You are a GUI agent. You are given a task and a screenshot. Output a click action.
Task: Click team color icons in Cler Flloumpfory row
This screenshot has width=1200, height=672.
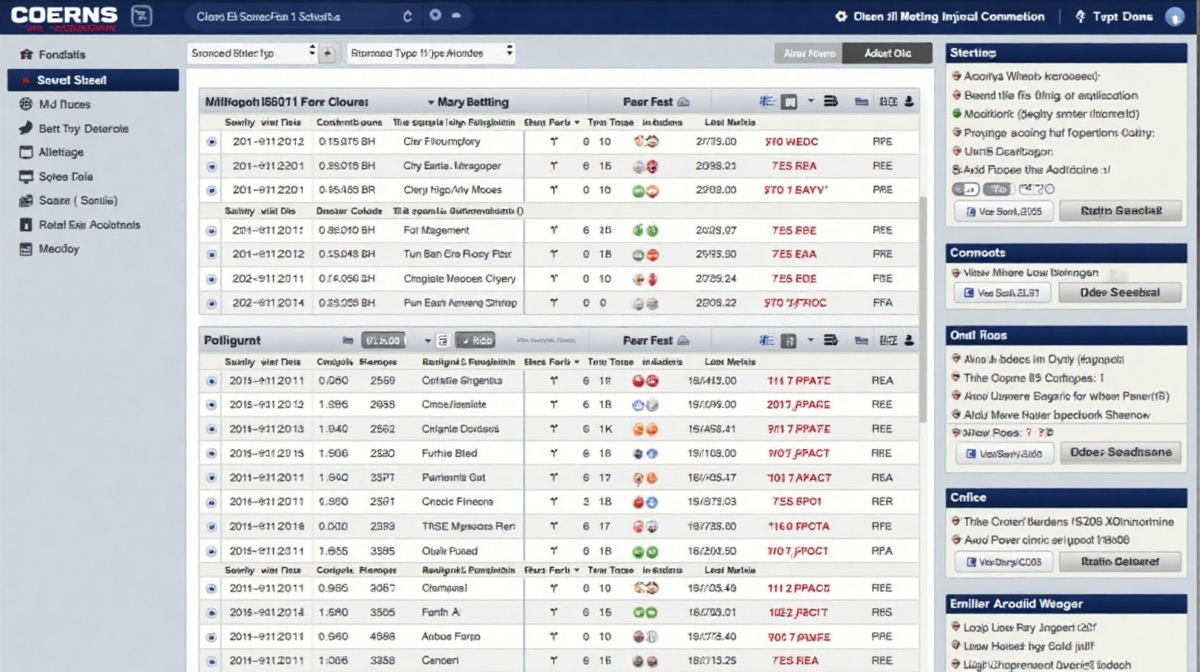coord(646,142)
